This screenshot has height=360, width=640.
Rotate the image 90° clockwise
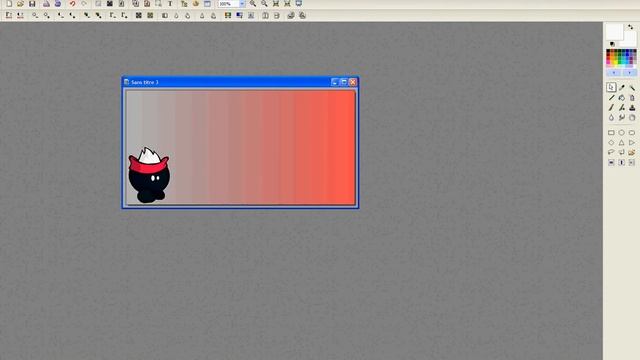pyautogui.click(x=302, y=16)
